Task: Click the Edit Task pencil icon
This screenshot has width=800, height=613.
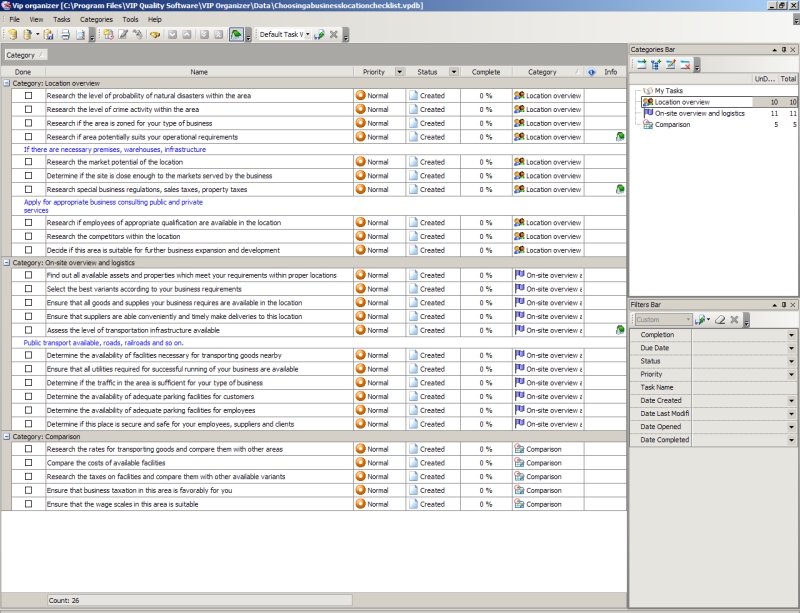Action: pyautogui.click(x=123, y=35)
